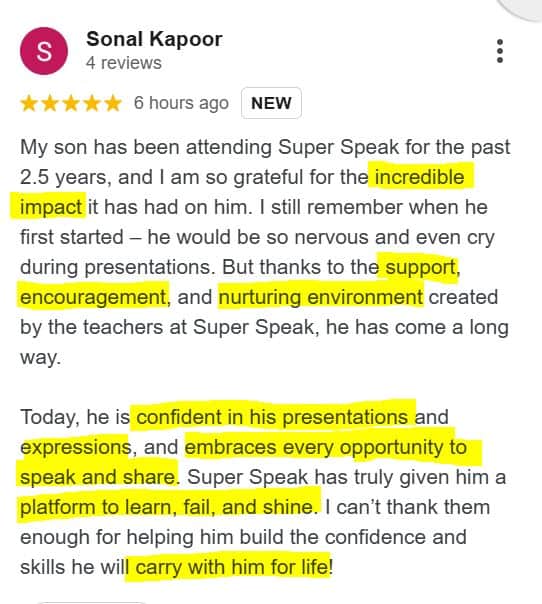Click the third gold rating star
Viewport: 542px width, 604px height.
(71, 103)
